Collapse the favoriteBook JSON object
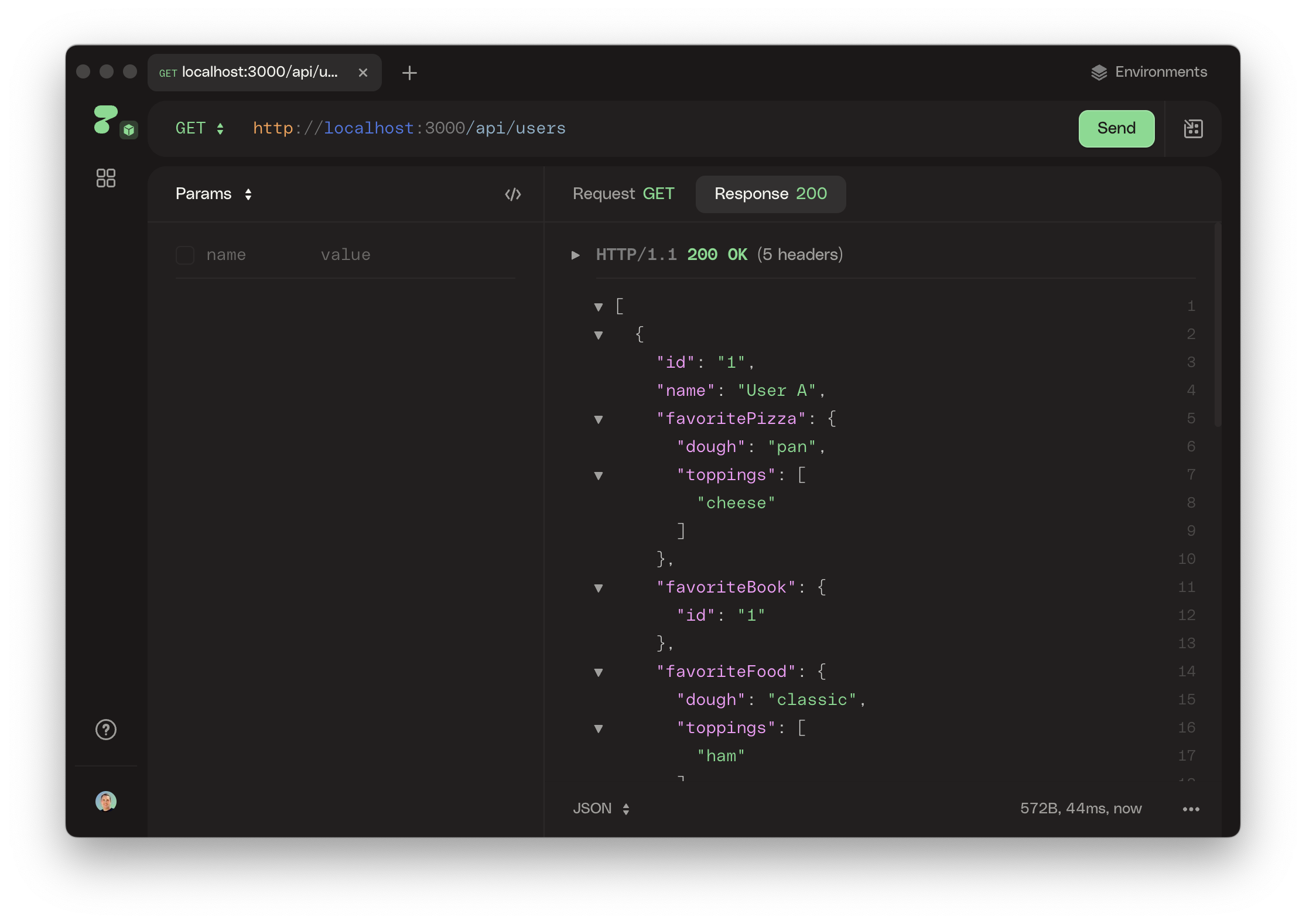This screenshot has width=1306, height=924. [599, 588]
